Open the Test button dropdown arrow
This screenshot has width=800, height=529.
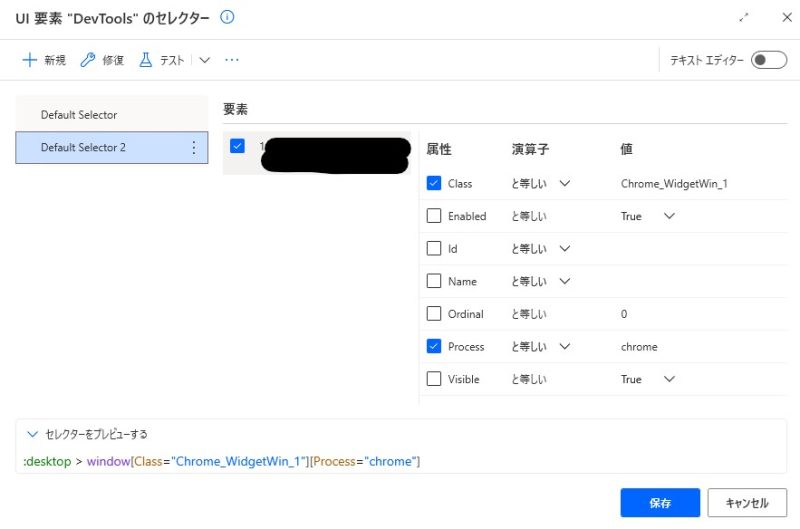205,60
